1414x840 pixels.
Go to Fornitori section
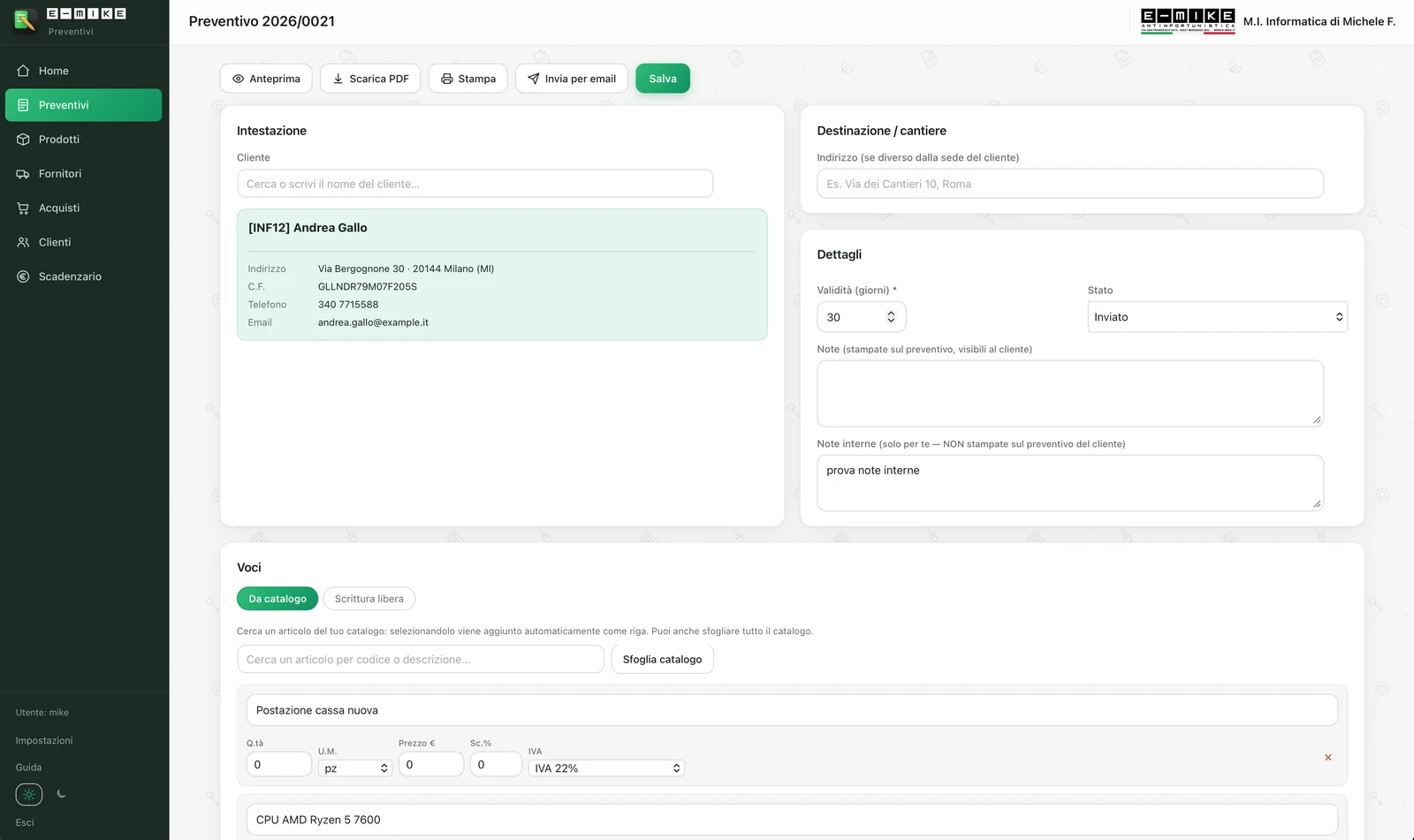(x=83, y=174)
